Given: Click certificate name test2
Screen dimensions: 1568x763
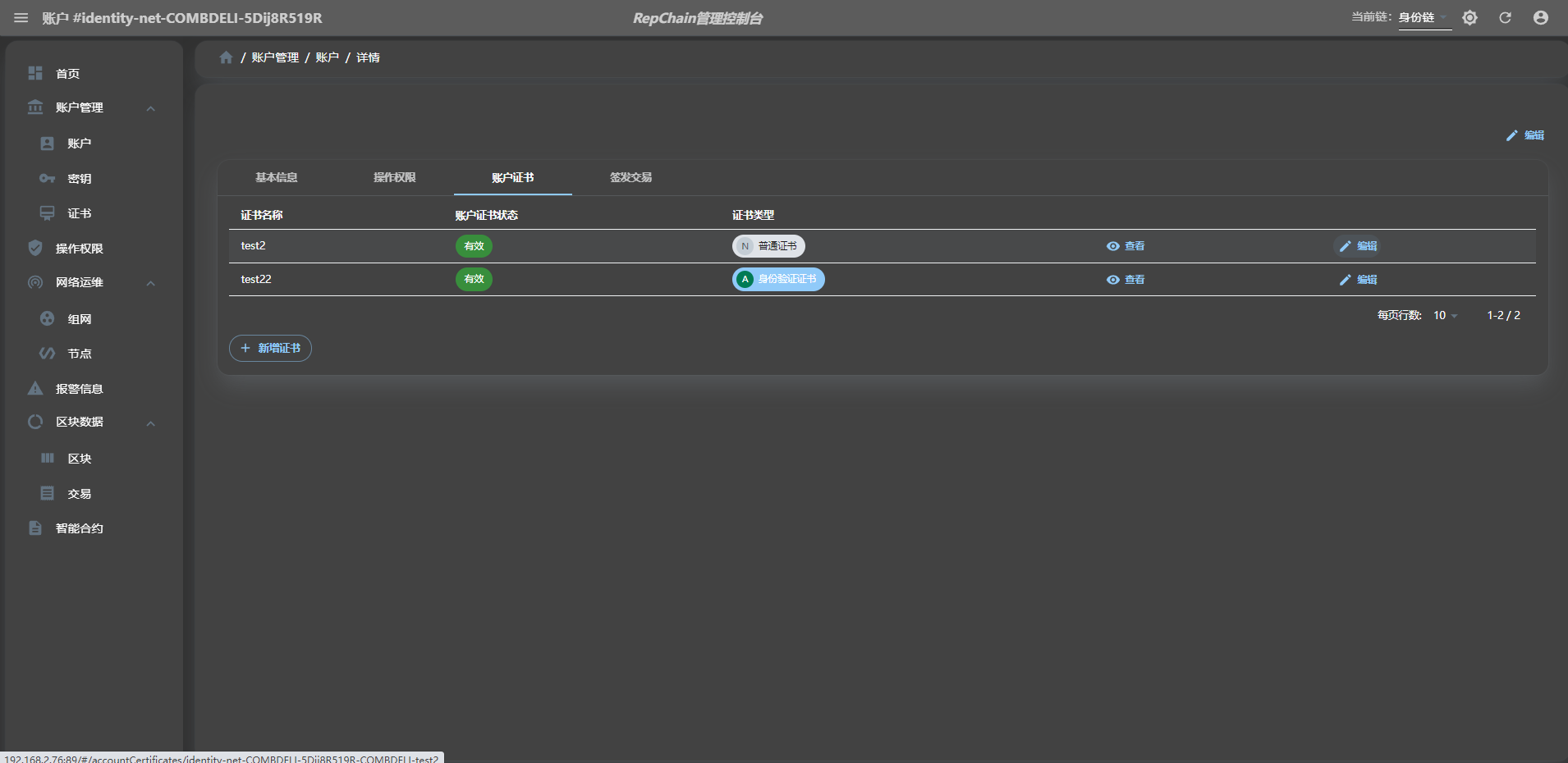Looking at the screenshot, I should point(253,245).
